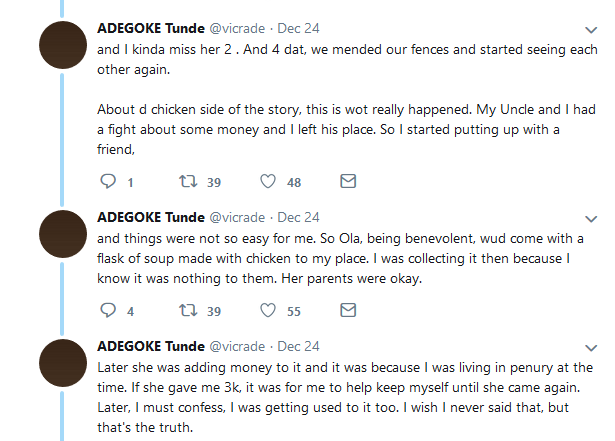615x441 pixels.
Task: Open the Dec 24 timestamp of the third tweet
Action: pos(298,347)
